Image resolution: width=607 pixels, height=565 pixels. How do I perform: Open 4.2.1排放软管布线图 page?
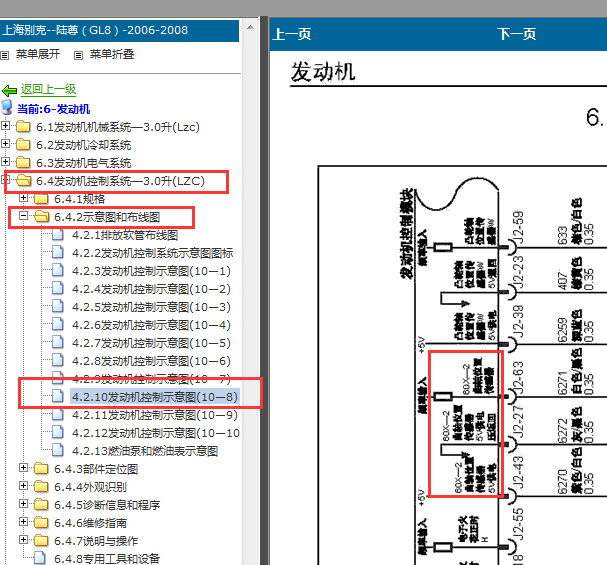coord(125,235)
